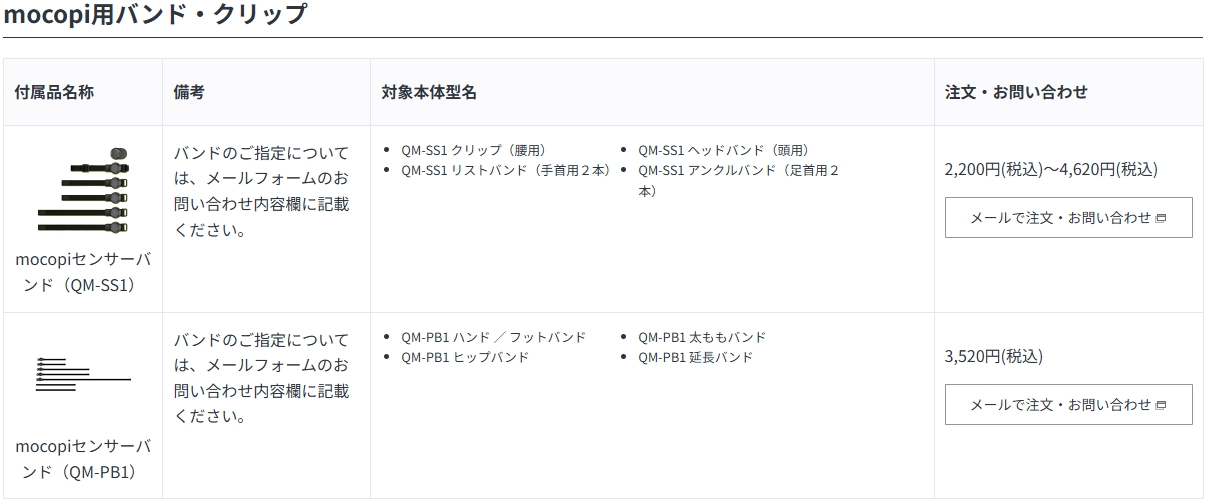Click the QM-PB1 太ももバンド list item

coord(702,337)
